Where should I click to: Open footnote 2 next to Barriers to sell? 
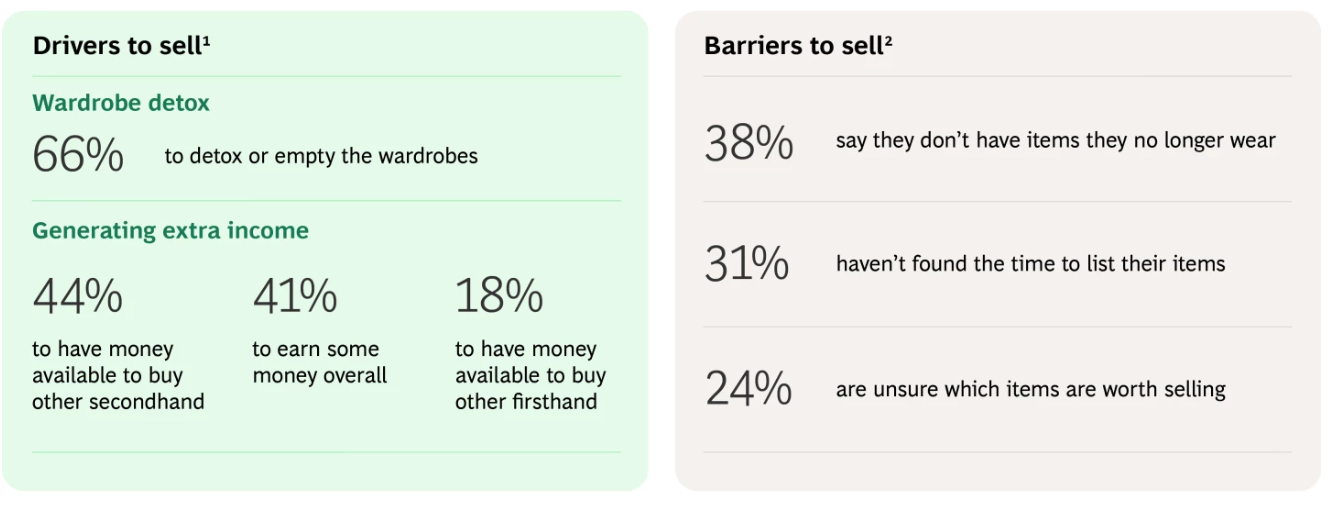(888, 40)
